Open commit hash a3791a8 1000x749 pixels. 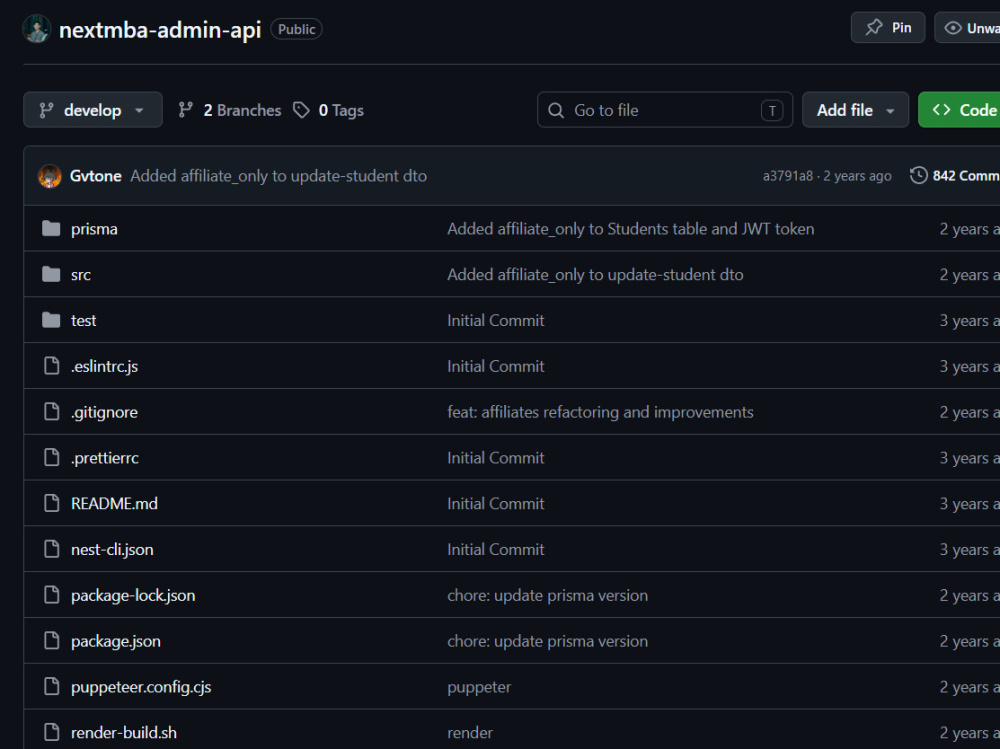click(788, 176)
